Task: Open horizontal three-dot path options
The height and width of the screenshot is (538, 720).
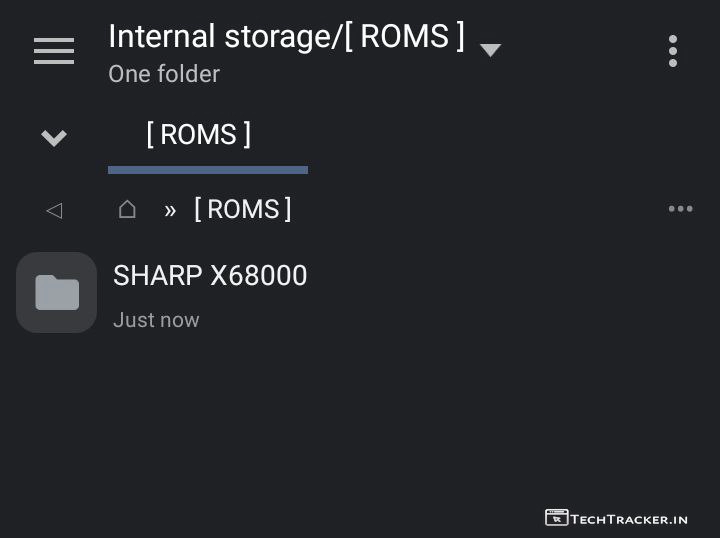Action: coord(680,209)
